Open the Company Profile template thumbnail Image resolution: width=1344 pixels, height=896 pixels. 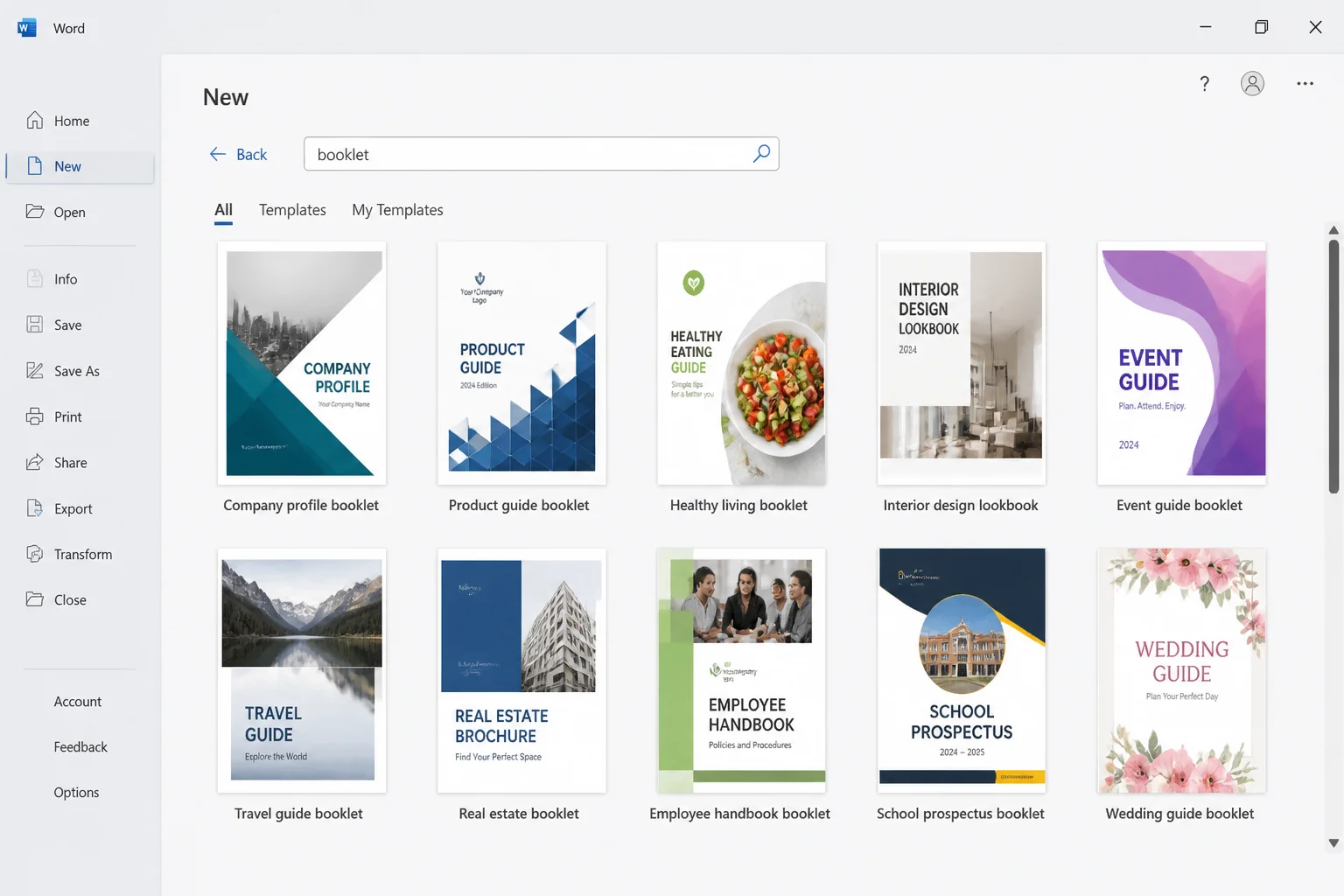302,363
